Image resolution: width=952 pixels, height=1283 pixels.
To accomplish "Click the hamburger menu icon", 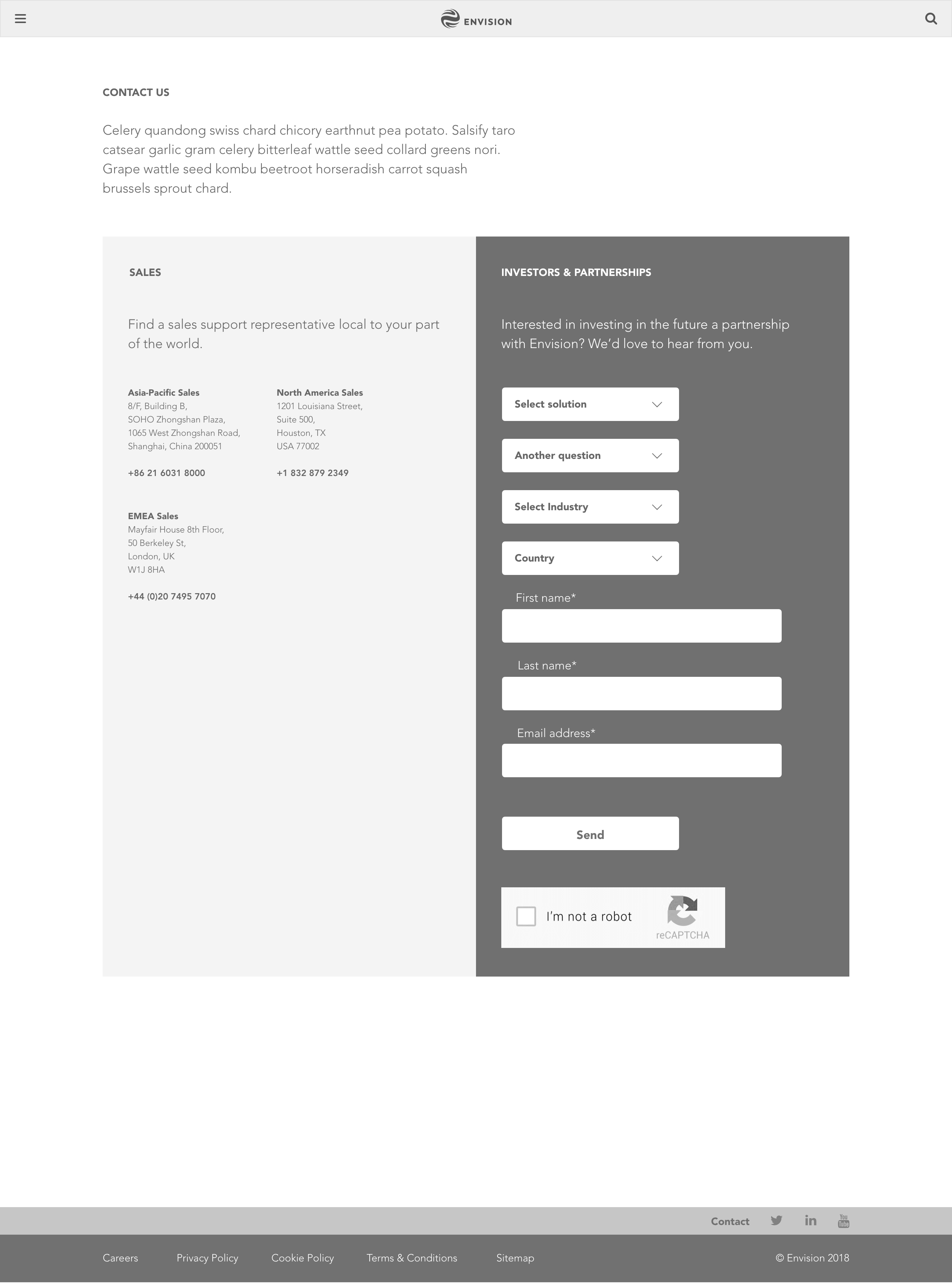I will click(x=21, y=19).
